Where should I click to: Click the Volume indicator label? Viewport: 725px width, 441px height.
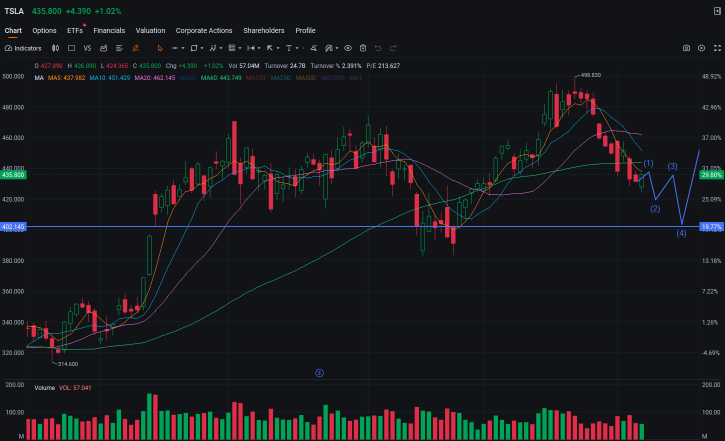[x=44, y=388]
